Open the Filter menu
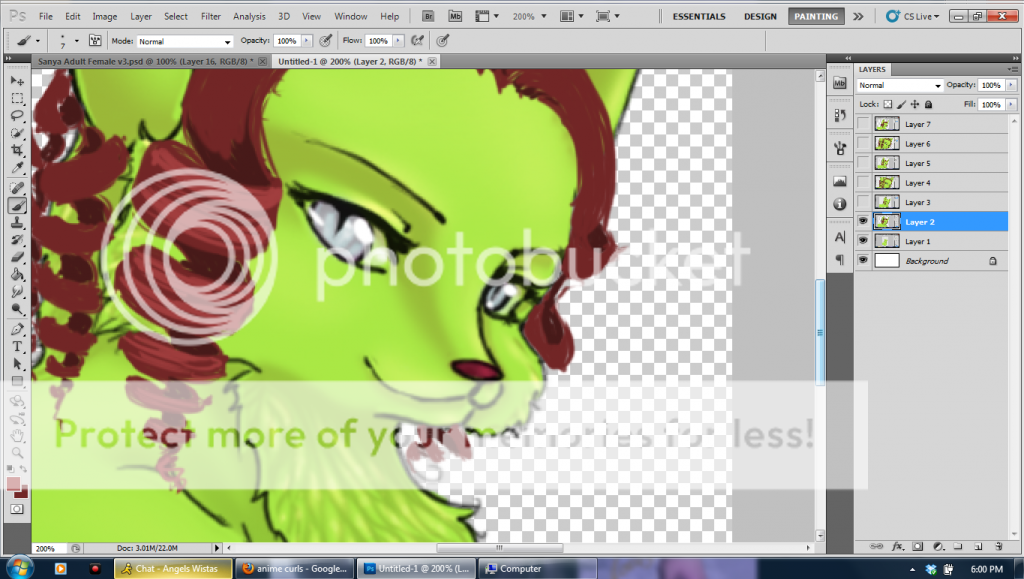The image size is (1024, 579). pos(210,17)
